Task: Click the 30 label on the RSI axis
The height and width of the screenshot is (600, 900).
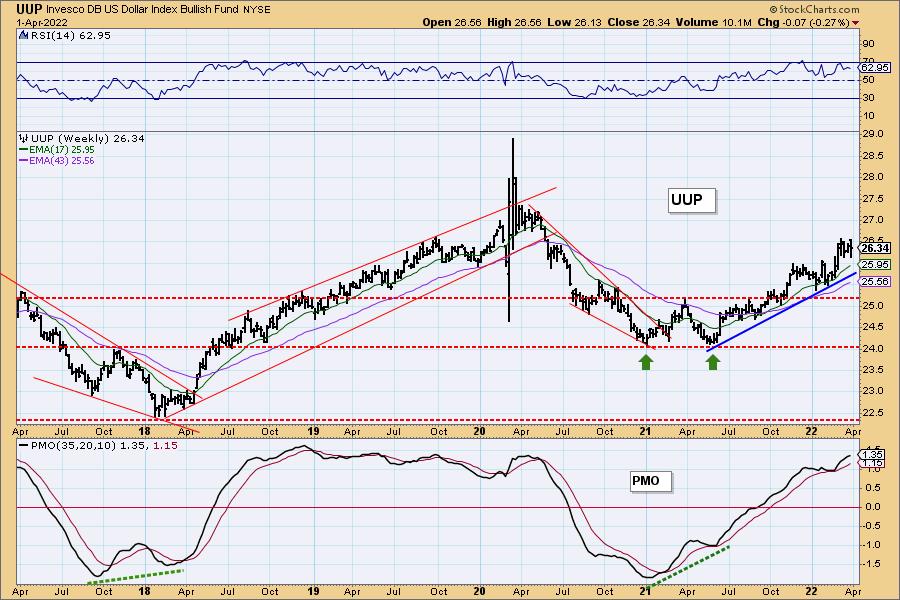Action: [x=868, y=98]
